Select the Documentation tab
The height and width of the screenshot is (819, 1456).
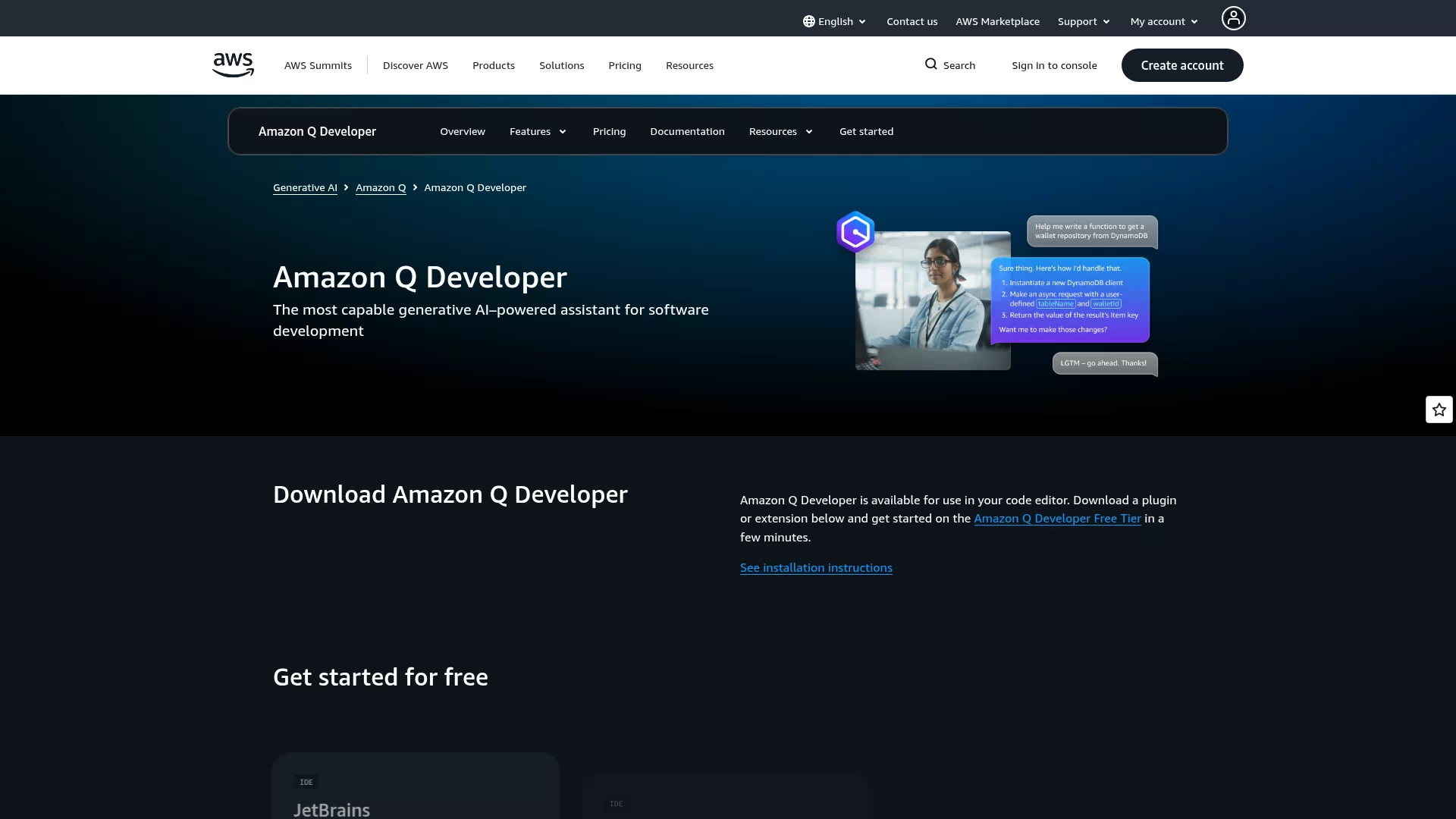687,131
